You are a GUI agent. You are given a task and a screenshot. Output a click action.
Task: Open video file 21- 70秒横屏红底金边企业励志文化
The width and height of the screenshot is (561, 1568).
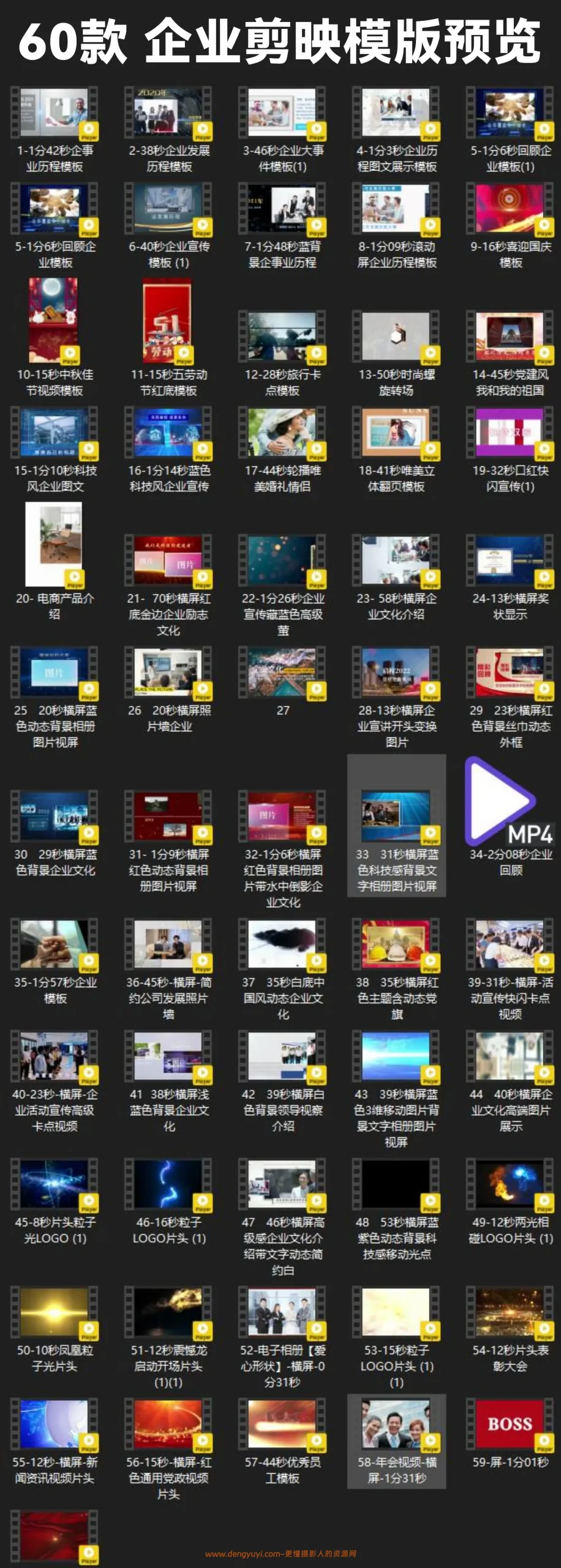168,562
